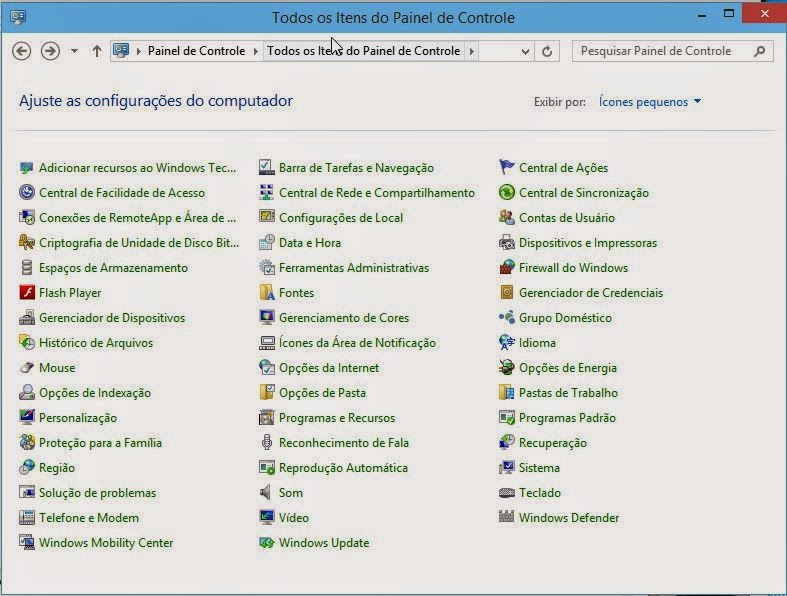Screen dimensions: 787x596
Task: Click the Gerenciador de Credenciais safe icon
Action: pos(506,292)
